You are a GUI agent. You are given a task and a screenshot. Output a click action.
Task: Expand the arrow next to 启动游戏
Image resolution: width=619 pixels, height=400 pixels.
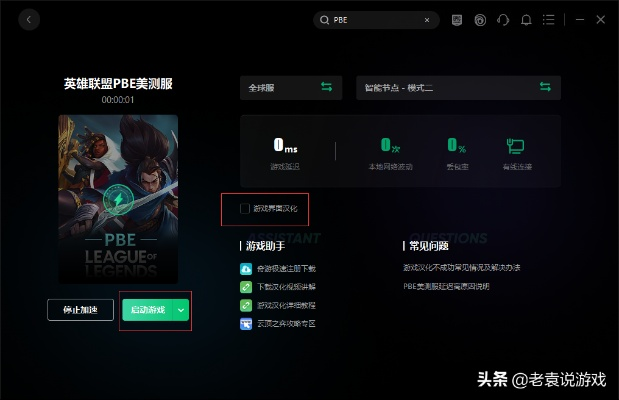181,310
